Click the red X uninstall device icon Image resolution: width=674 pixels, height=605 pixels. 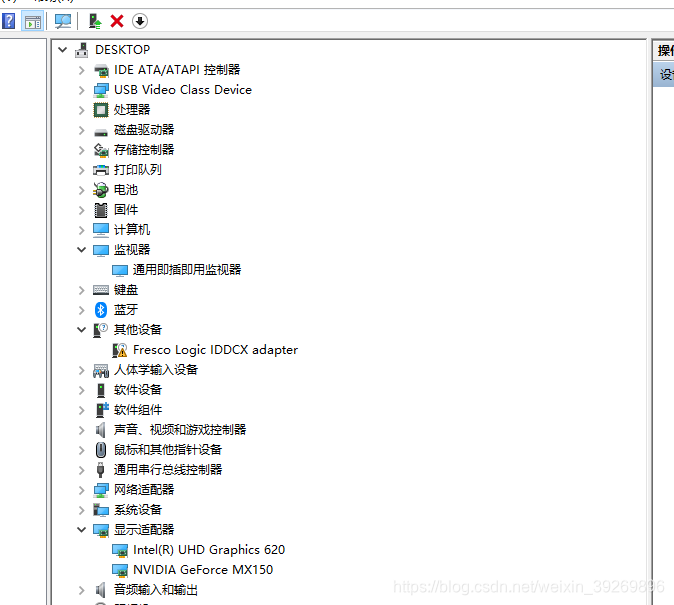(x=117, y=21)
